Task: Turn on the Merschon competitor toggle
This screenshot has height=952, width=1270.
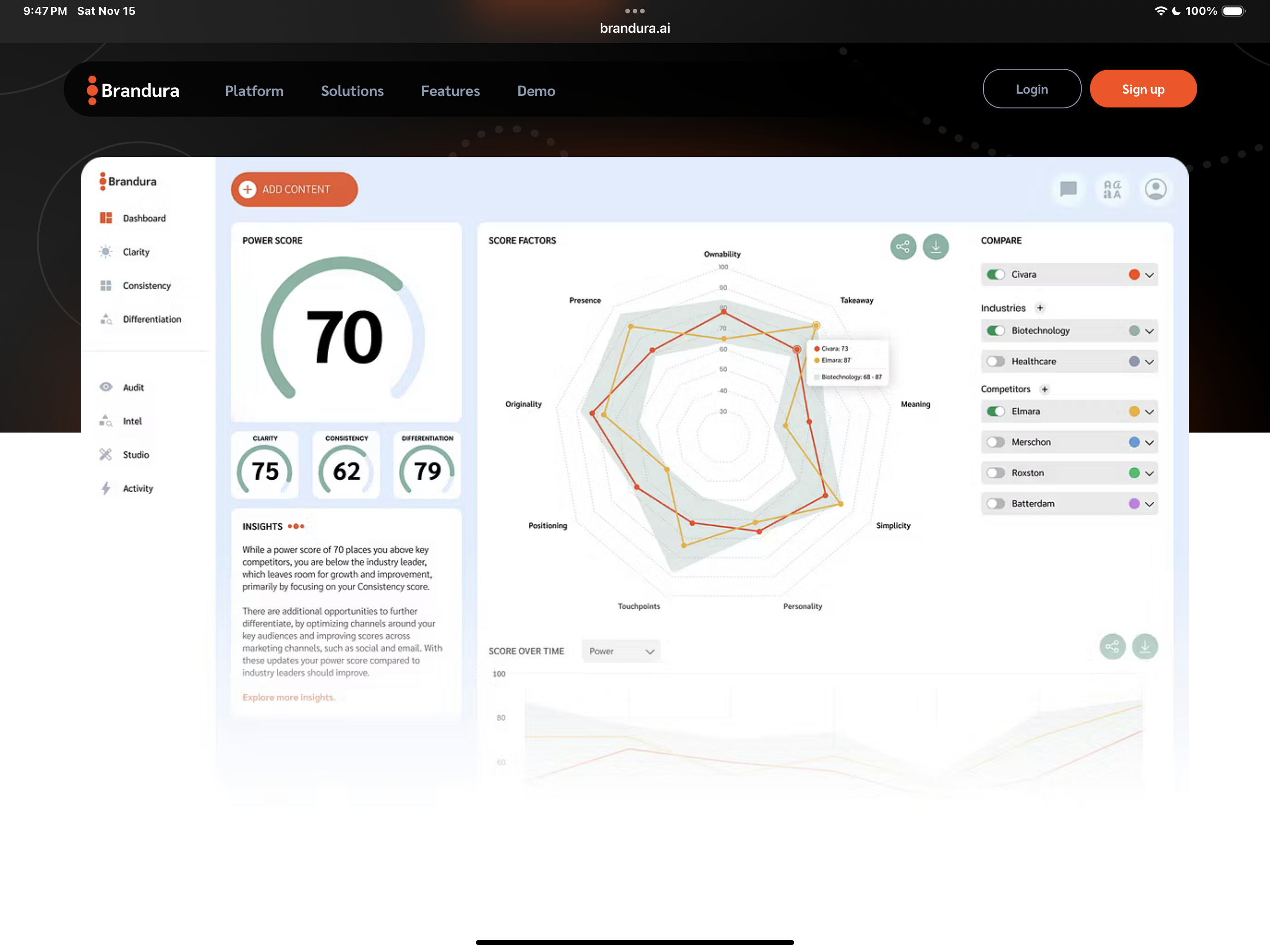Action: point(995,442)
